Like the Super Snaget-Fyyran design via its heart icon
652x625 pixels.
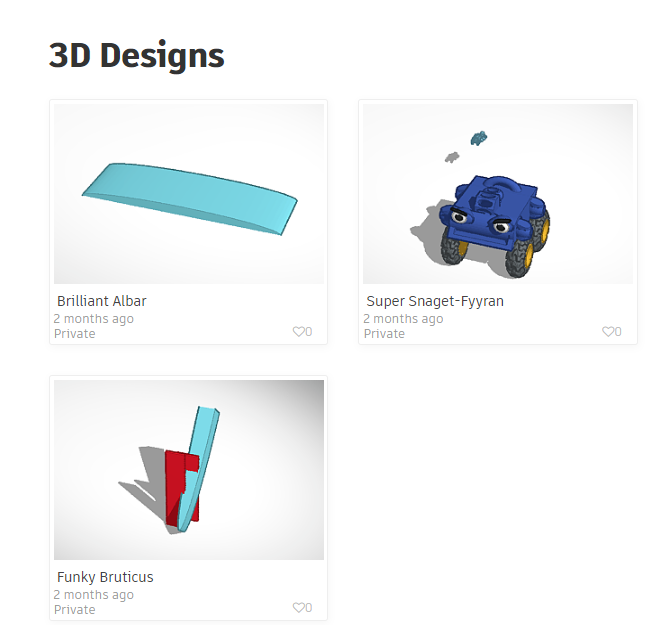[608, 331]
